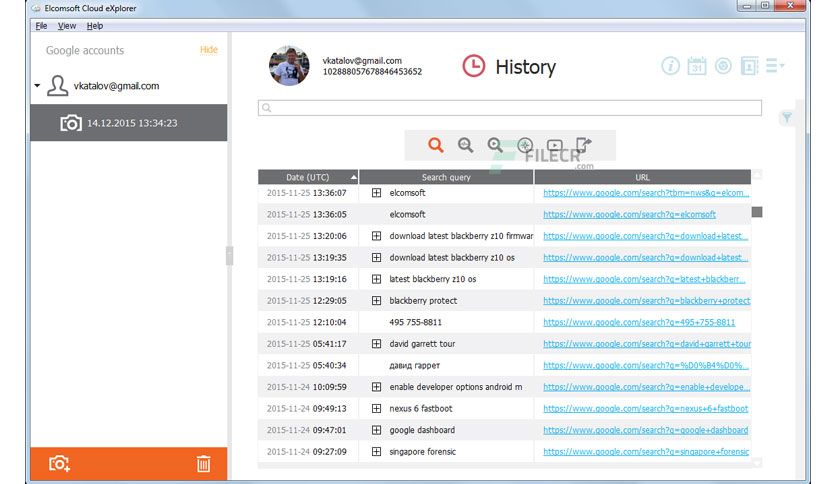Click the person icon beside vkatalov@gmail.com
The width and height of the screenshot is (836, 484).
57,86
